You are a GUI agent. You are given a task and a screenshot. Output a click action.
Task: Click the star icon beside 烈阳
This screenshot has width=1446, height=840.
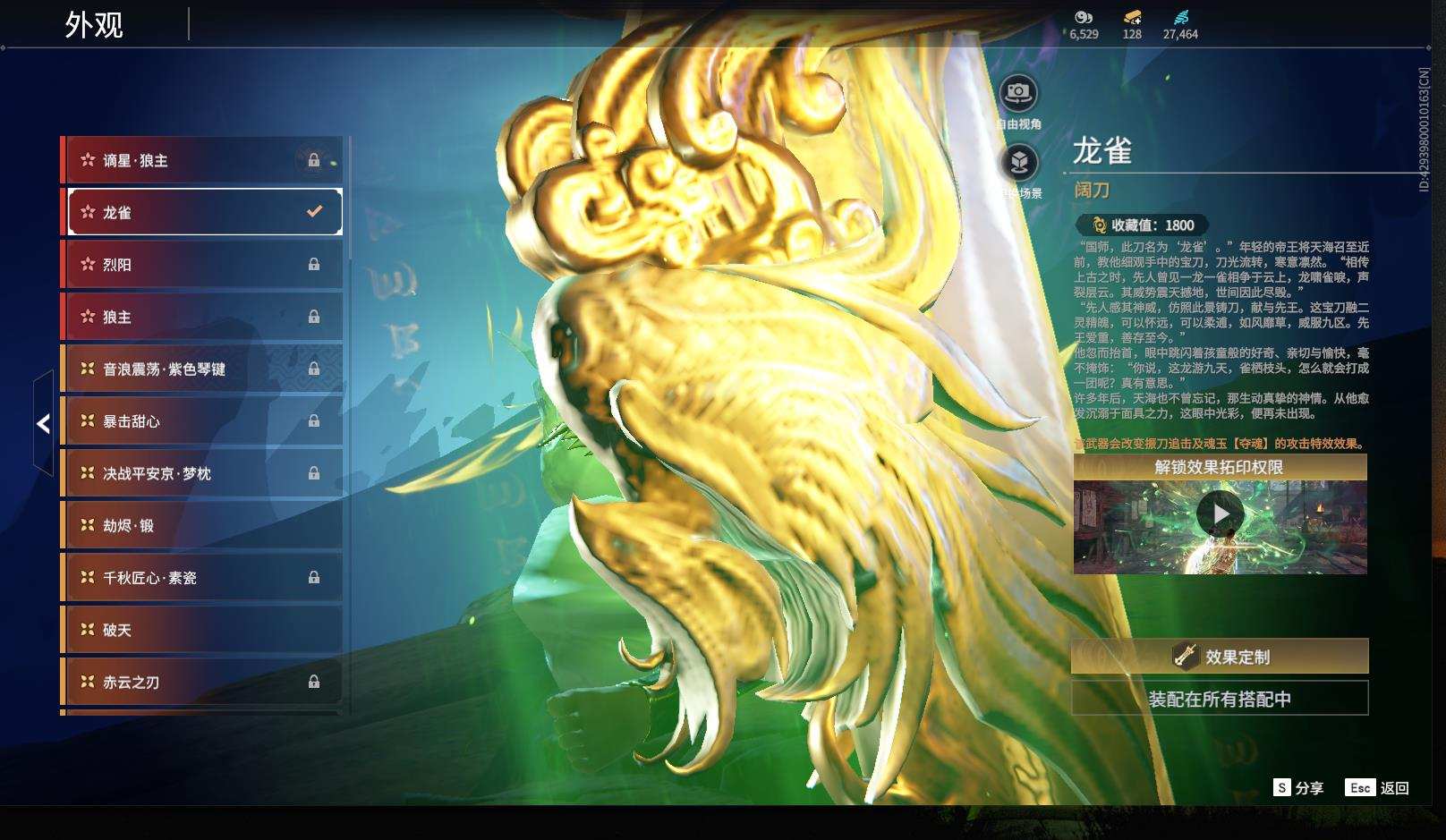coord(88,264)
